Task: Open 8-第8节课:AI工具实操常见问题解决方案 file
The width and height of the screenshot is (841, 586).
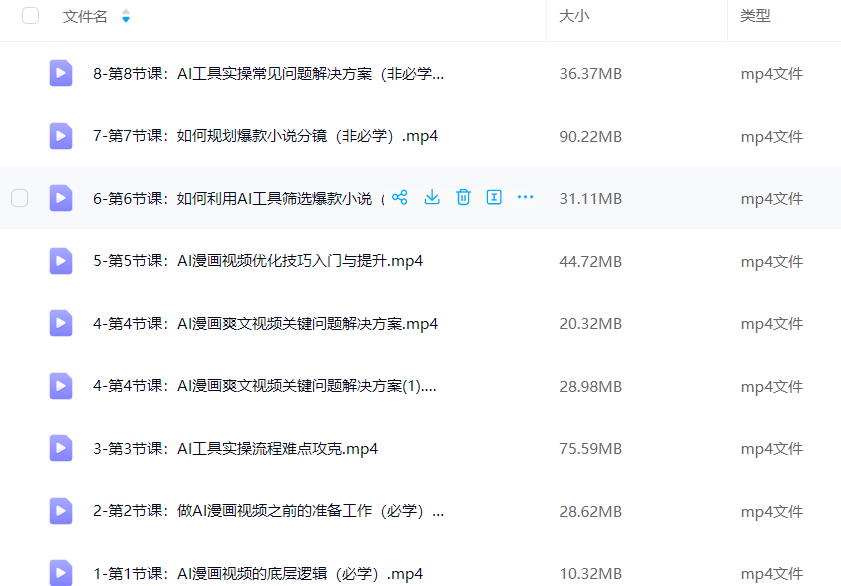Action: tap(269, 73)
